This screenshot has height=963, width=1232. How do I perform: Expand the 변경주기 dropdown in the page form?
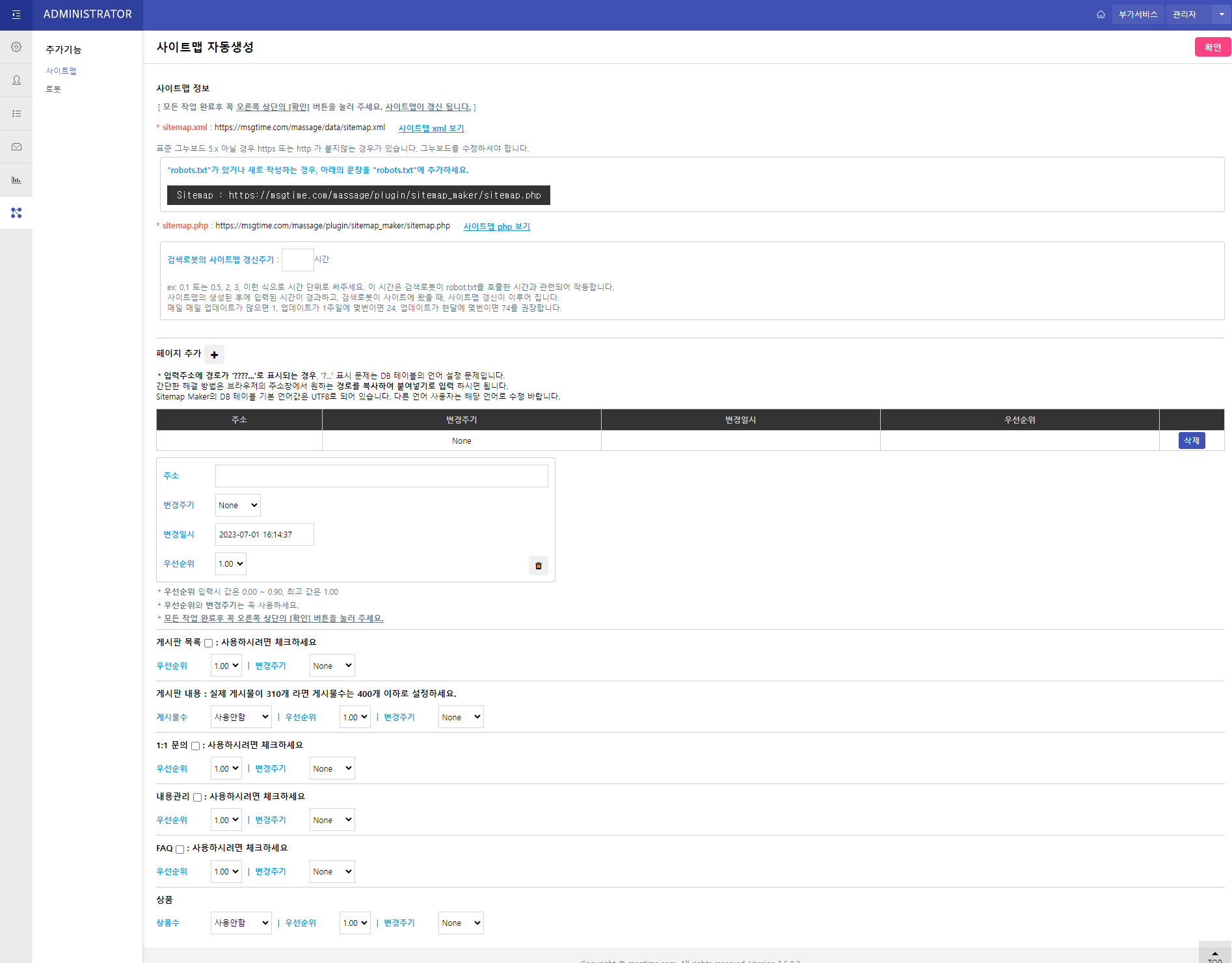[x=237, y=506]
